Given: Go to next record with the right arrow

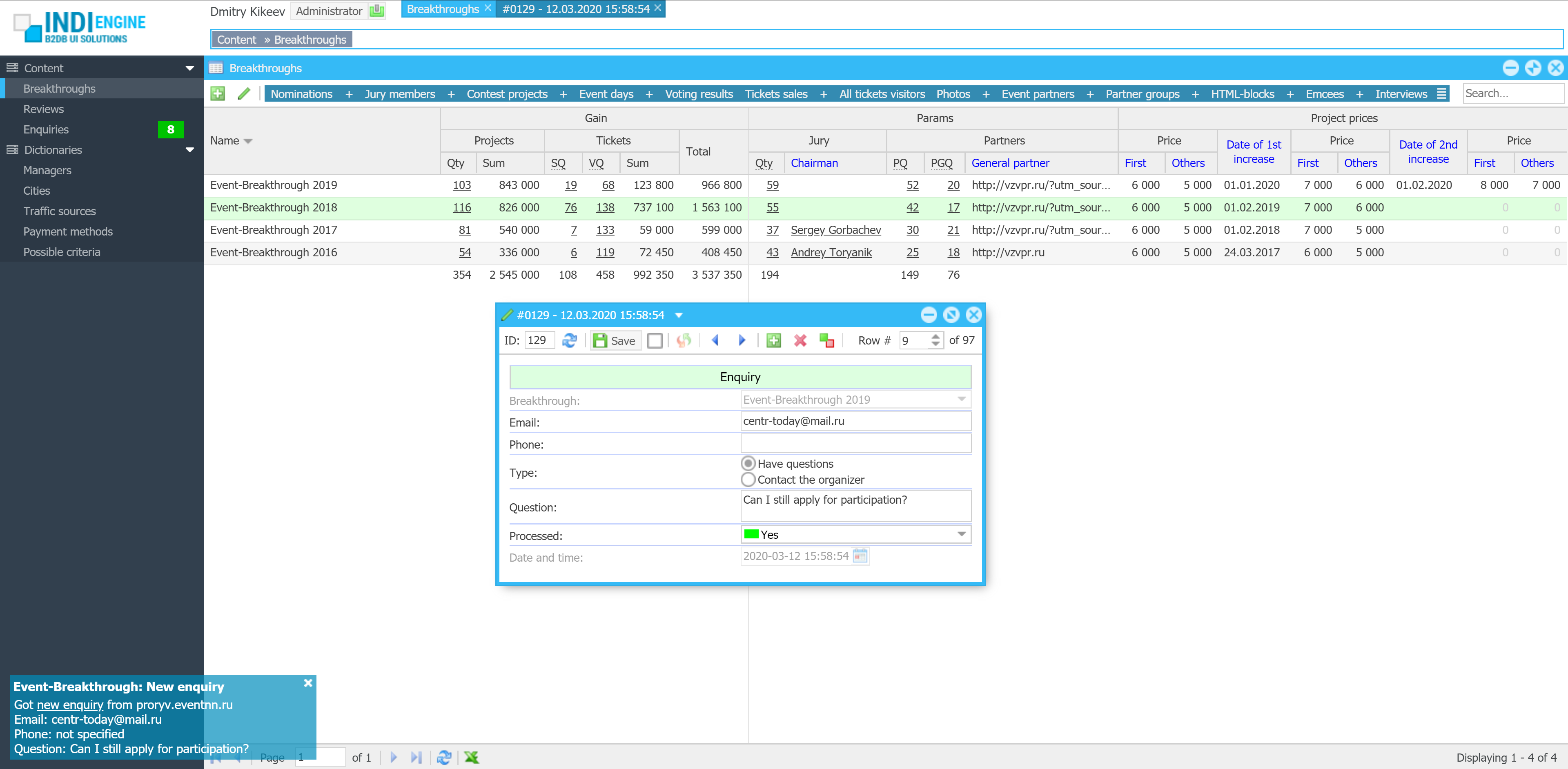Looking at the screenshot, I should click(x=742, y=341).
